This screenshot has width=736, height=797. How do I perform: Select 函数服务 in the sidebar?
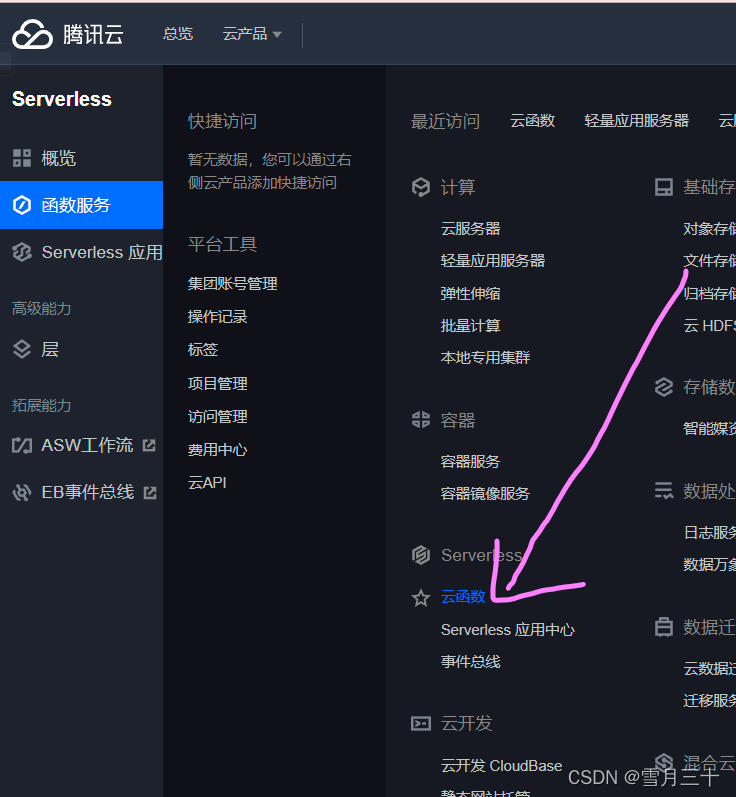click(81, 205)
